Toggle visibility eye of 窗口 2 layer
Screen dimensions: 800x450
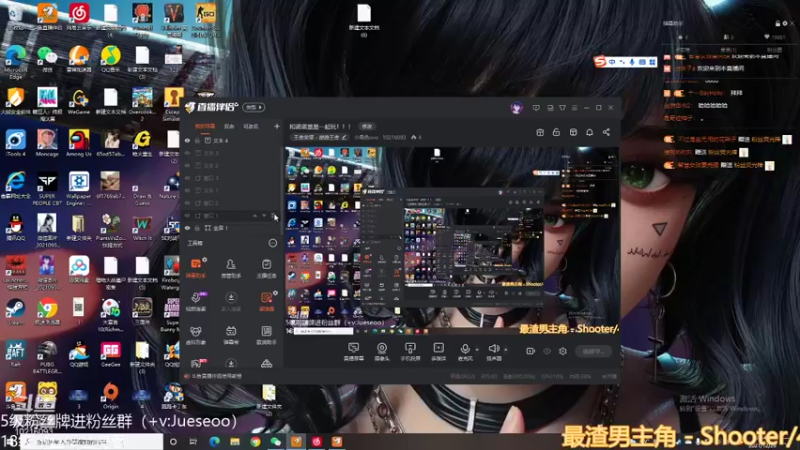(x=187, y=203)
